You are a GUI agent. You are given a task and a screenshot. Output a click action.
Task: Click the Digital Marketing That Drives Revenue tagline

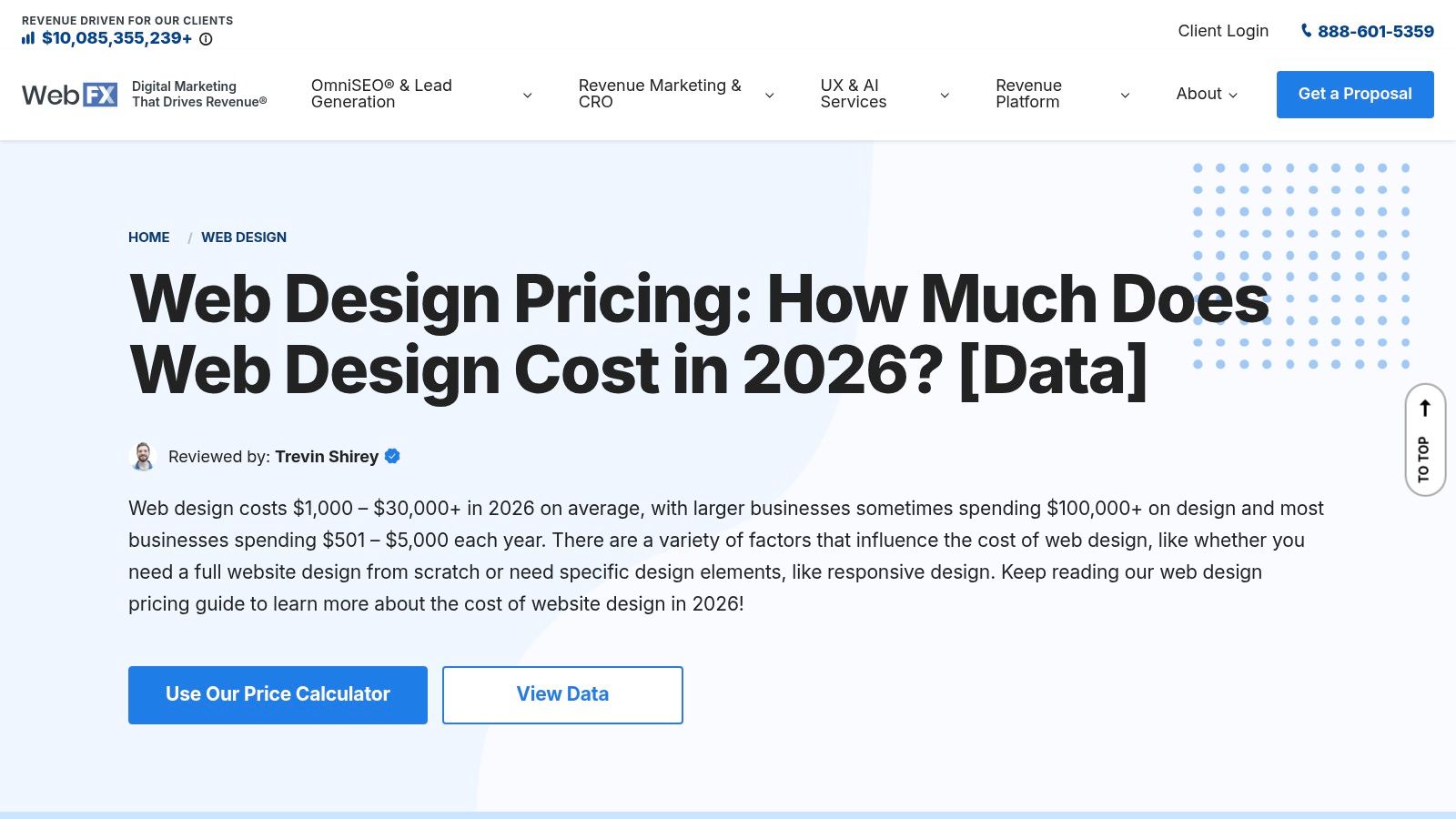click(199, 94)
